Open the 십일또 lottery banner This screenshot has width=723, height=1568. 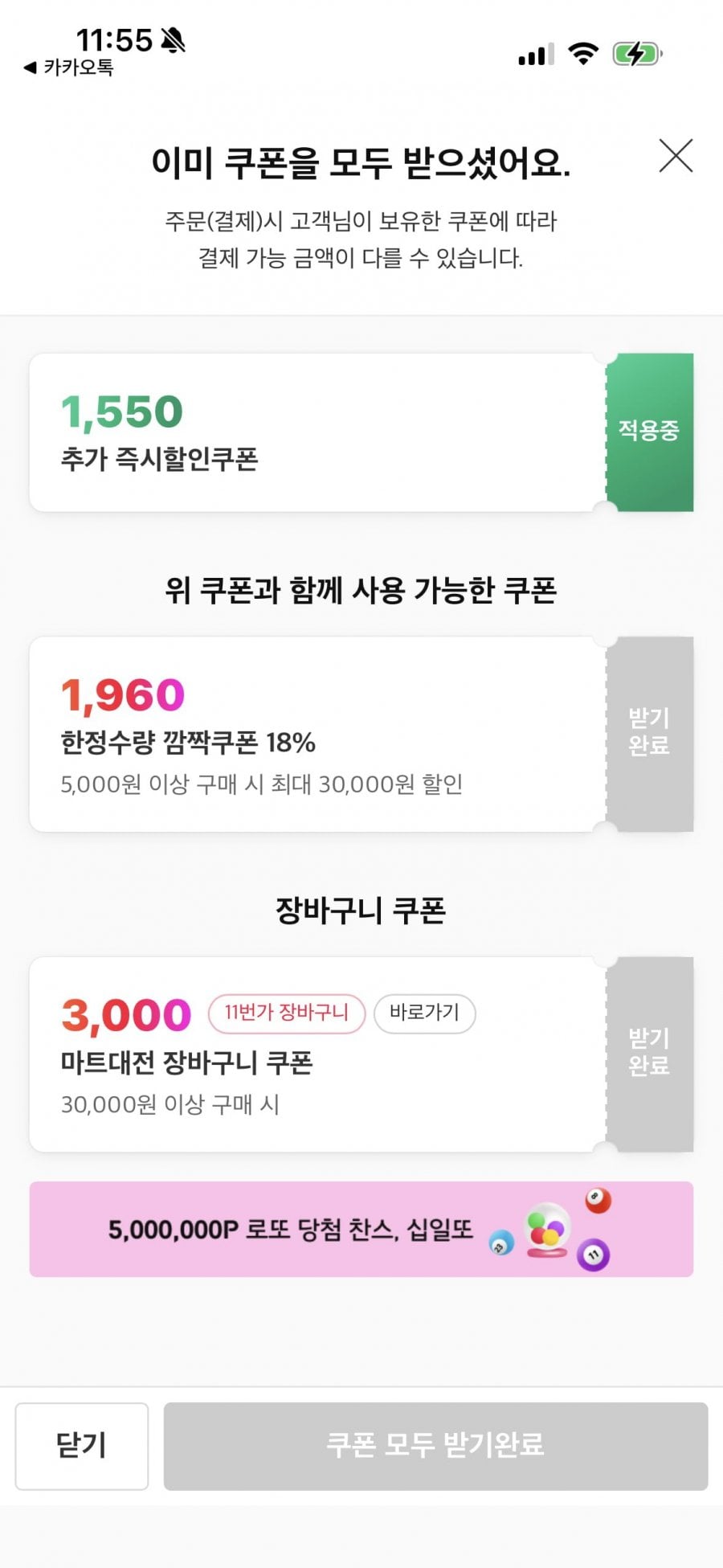[x=291, y=1230]
